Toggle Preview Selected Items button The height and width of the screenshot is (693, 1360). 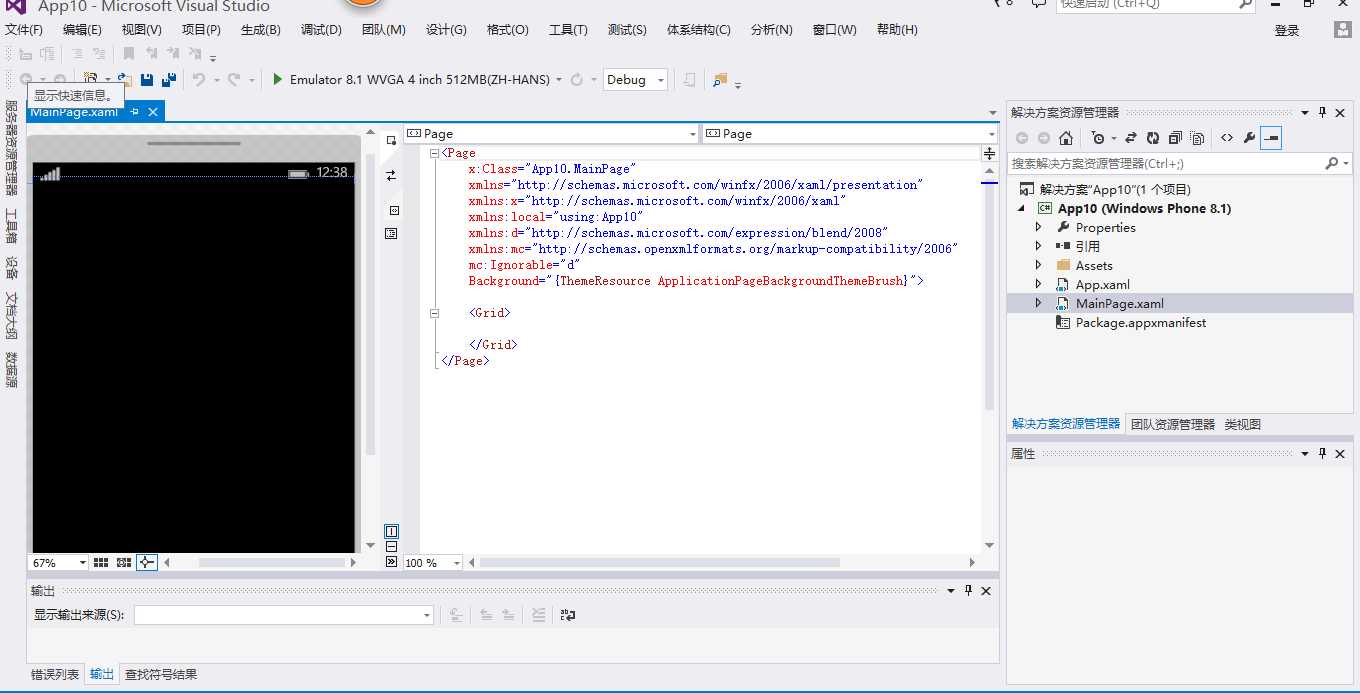pyautogui.click(x=1271, y=138)
